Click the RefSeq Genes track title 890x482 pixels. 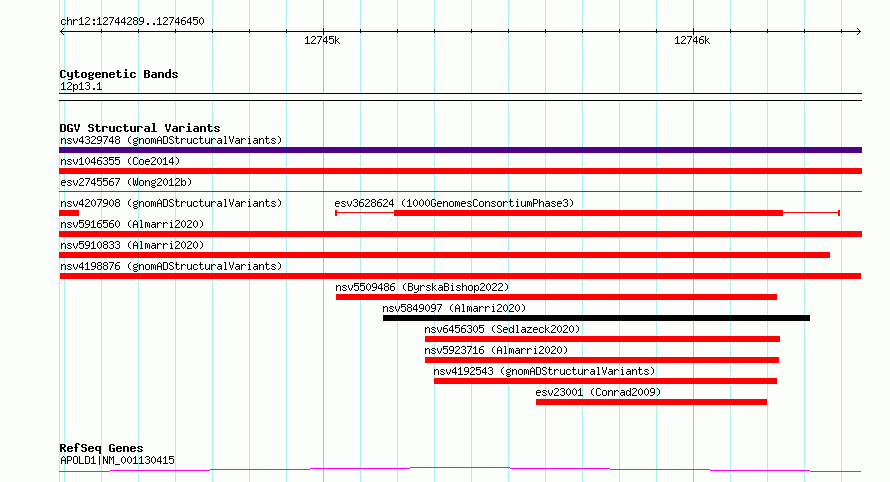click(101, 449)
